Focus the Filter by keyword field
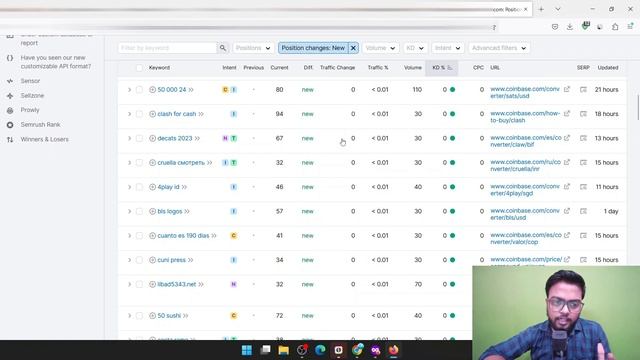The width and height of the screenshot is (640, 360). coord(168,48)
